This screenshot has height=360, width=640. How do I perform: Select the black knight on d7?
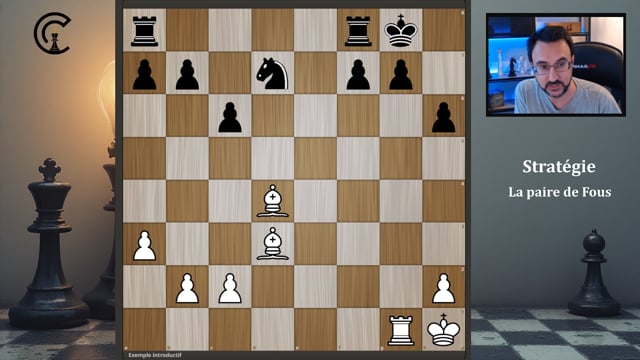coord(273,73)
